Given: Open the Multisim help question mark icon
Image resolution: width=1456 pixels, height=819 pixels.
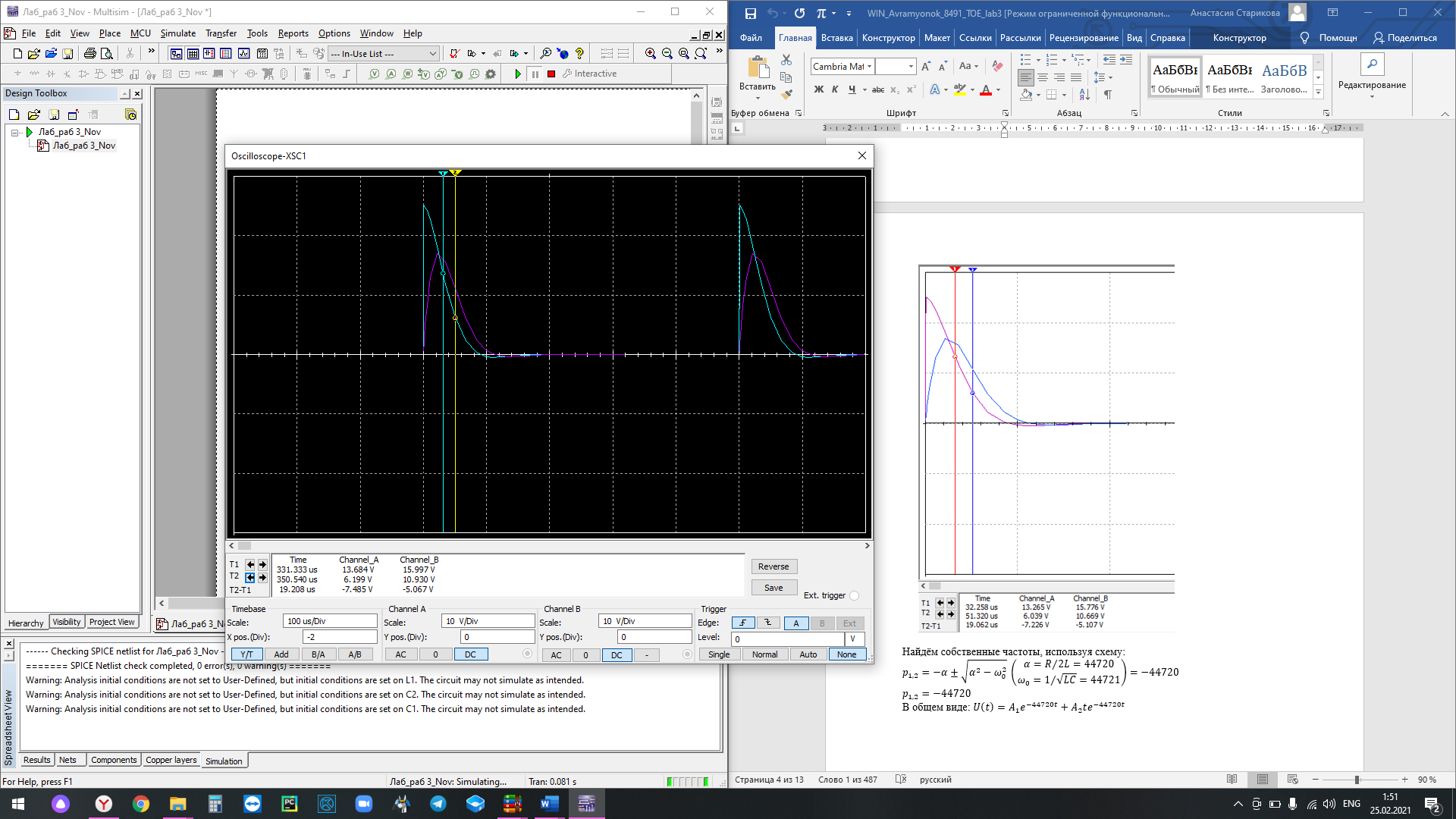Looking at the screenshot, I should click(x=579, y=53).
